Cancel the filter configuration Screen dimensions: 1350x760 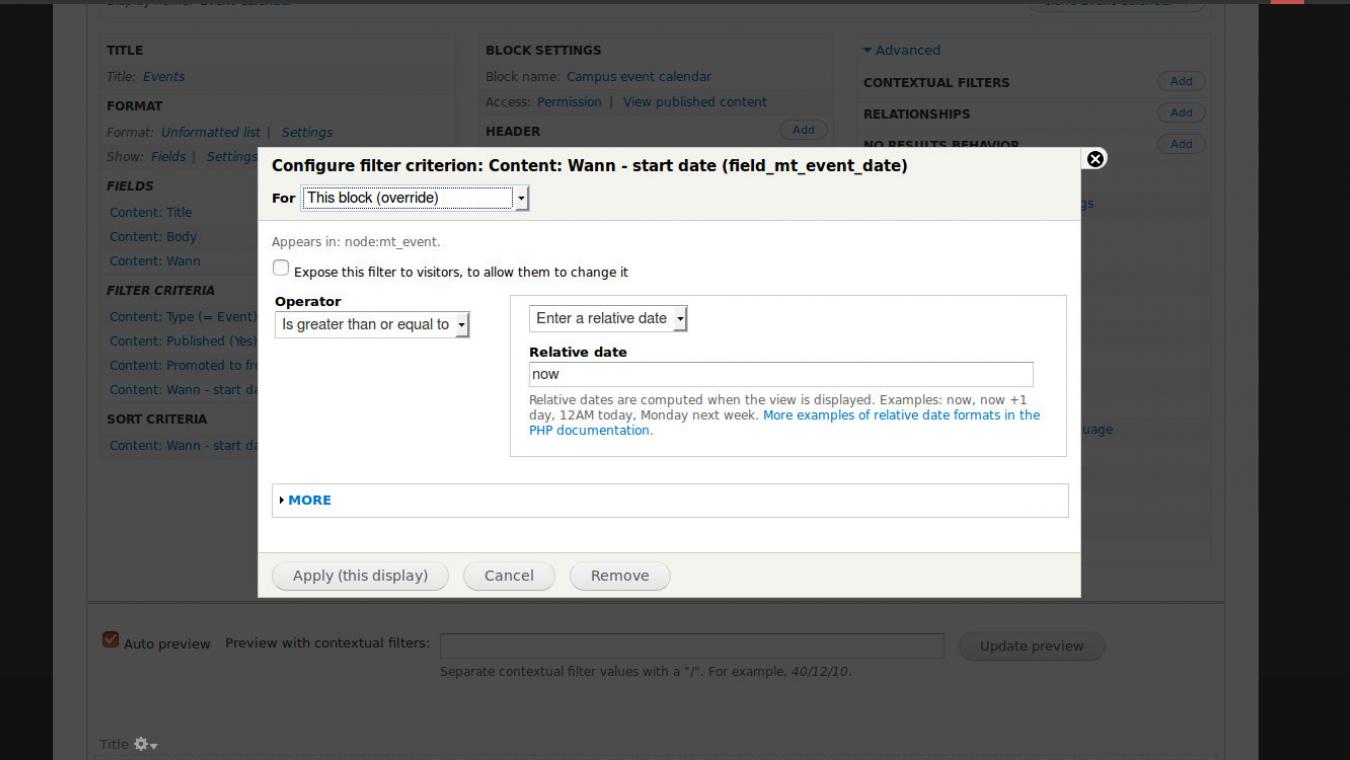[x=508, y=575]
